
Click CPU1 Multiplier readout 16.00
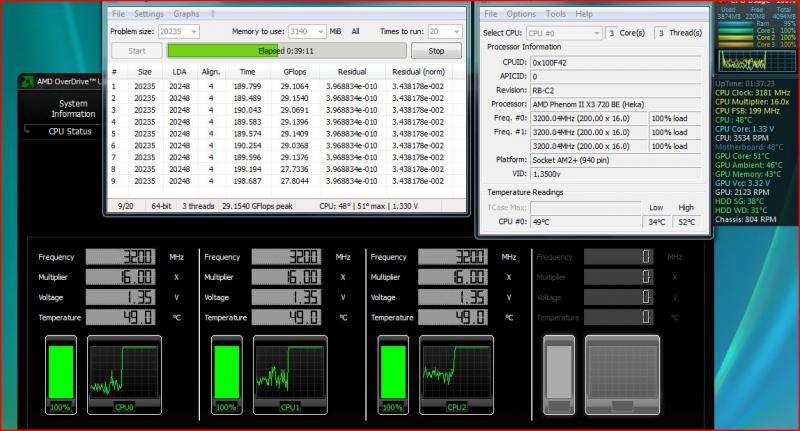(286, 277)
